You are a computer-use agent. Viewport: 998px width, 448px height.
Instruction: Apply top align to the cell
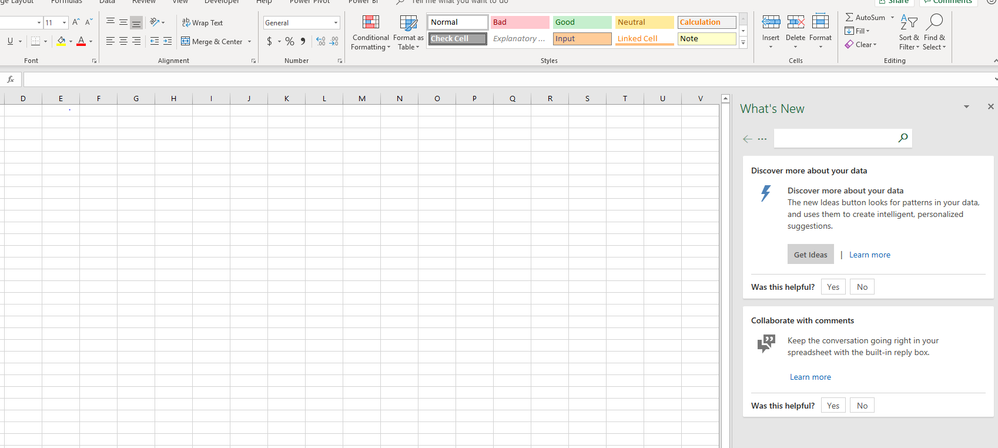pos(110,22)
